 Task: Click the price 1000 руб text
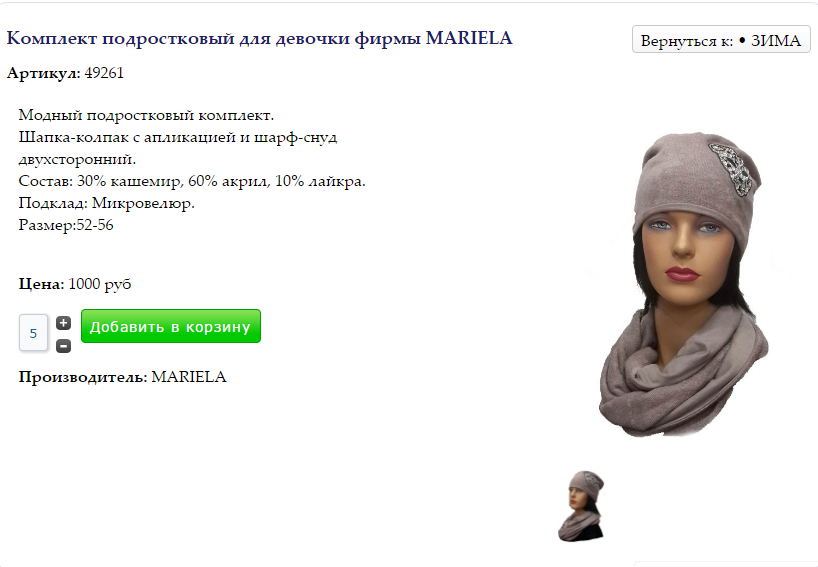(x=100, y=284)
